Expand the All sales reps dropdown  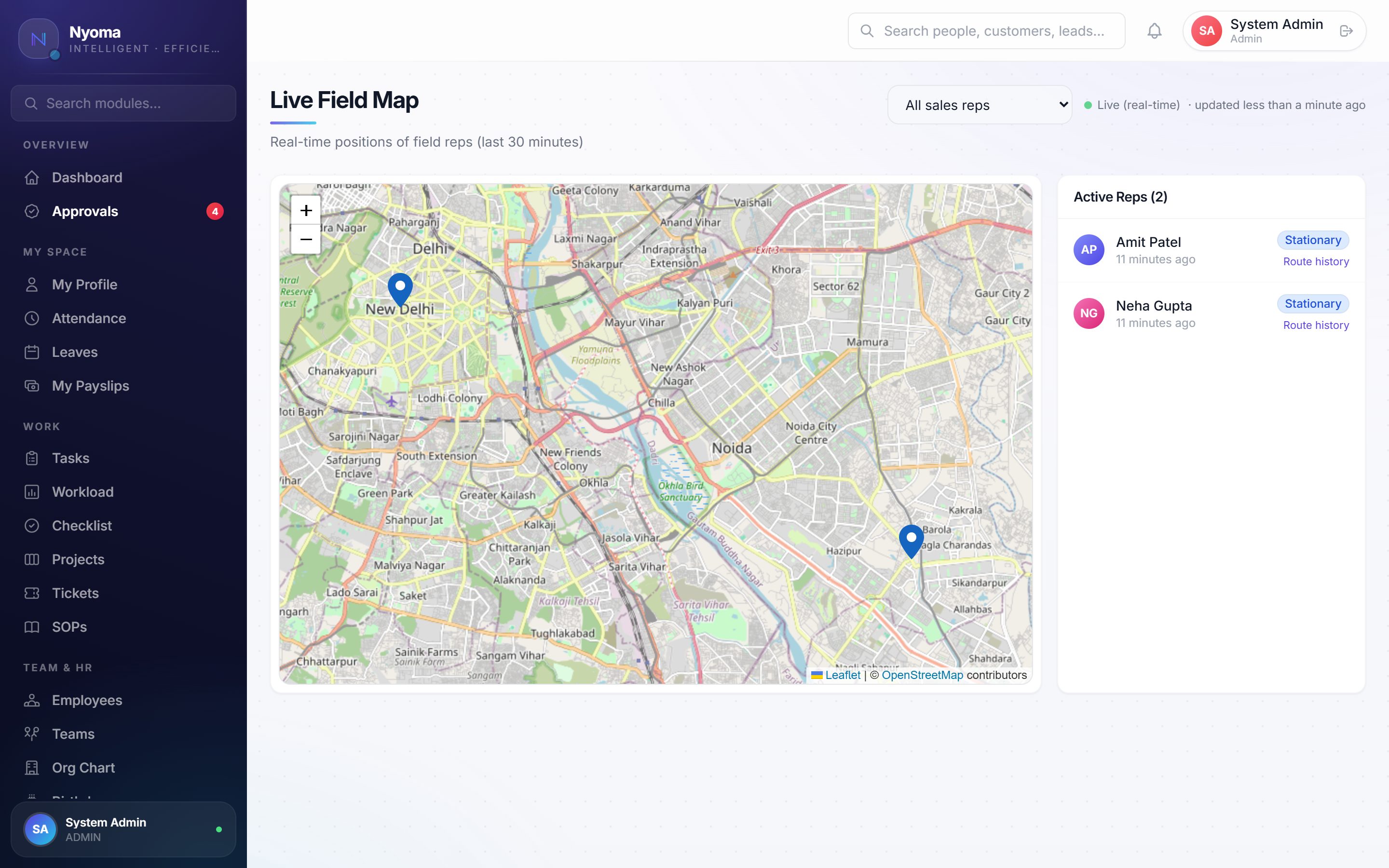(980, 105)
